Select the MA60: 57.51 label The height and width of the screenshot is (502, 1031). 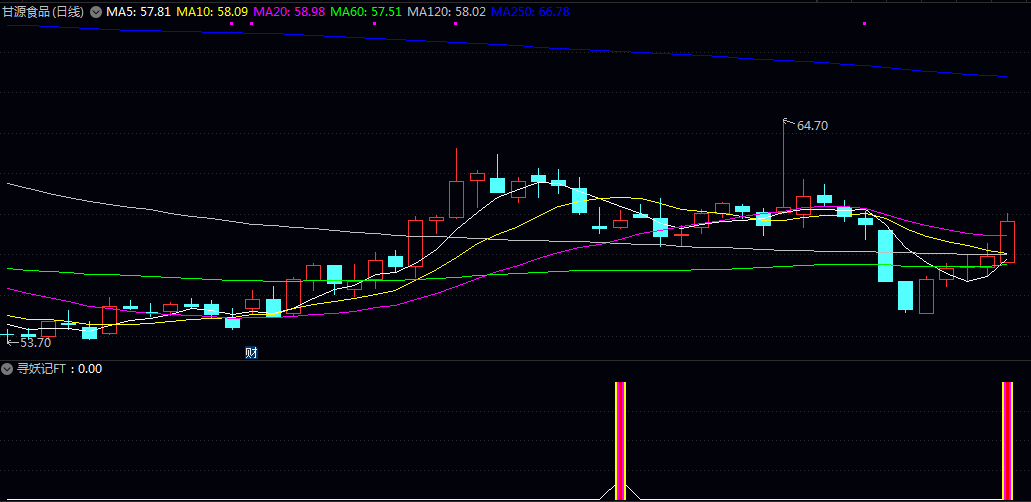pyautogui.click(x=366, y=12)
